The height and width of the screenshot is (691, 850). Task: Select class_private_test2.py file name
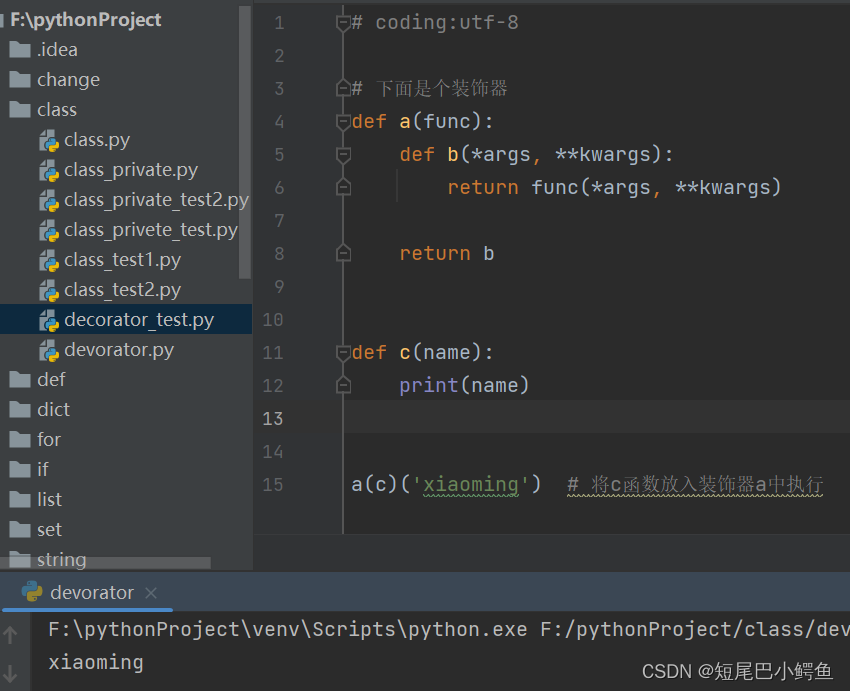156,200
